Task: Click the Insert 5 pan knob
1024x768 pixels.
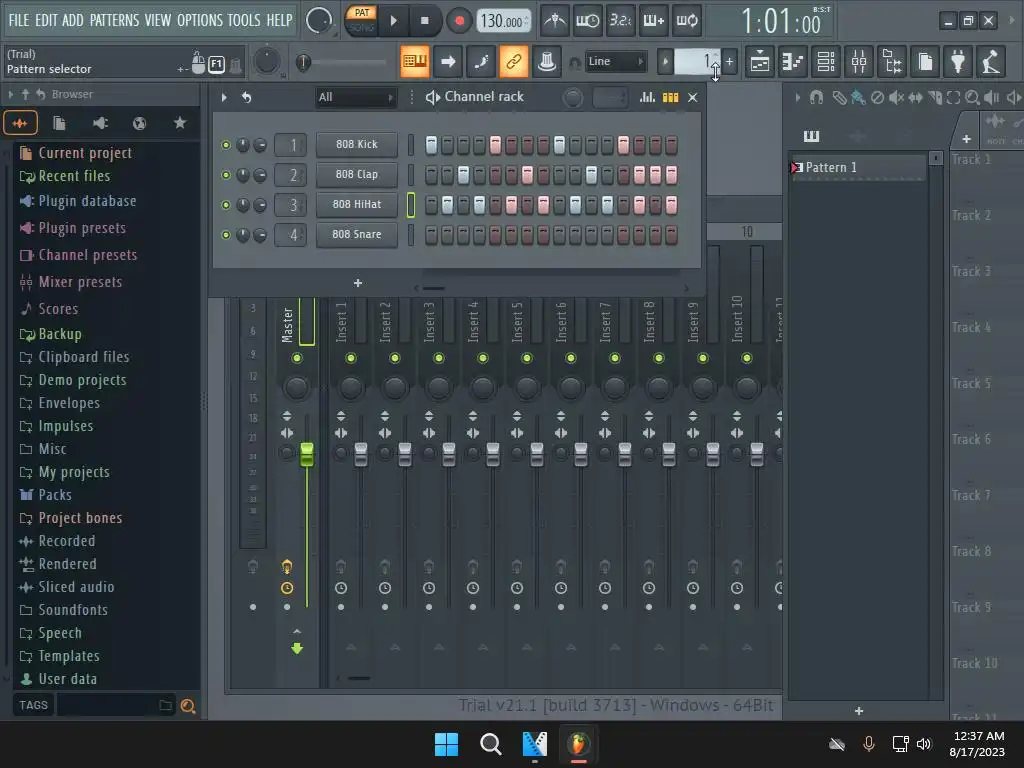Action: click(x=526, y=388)
